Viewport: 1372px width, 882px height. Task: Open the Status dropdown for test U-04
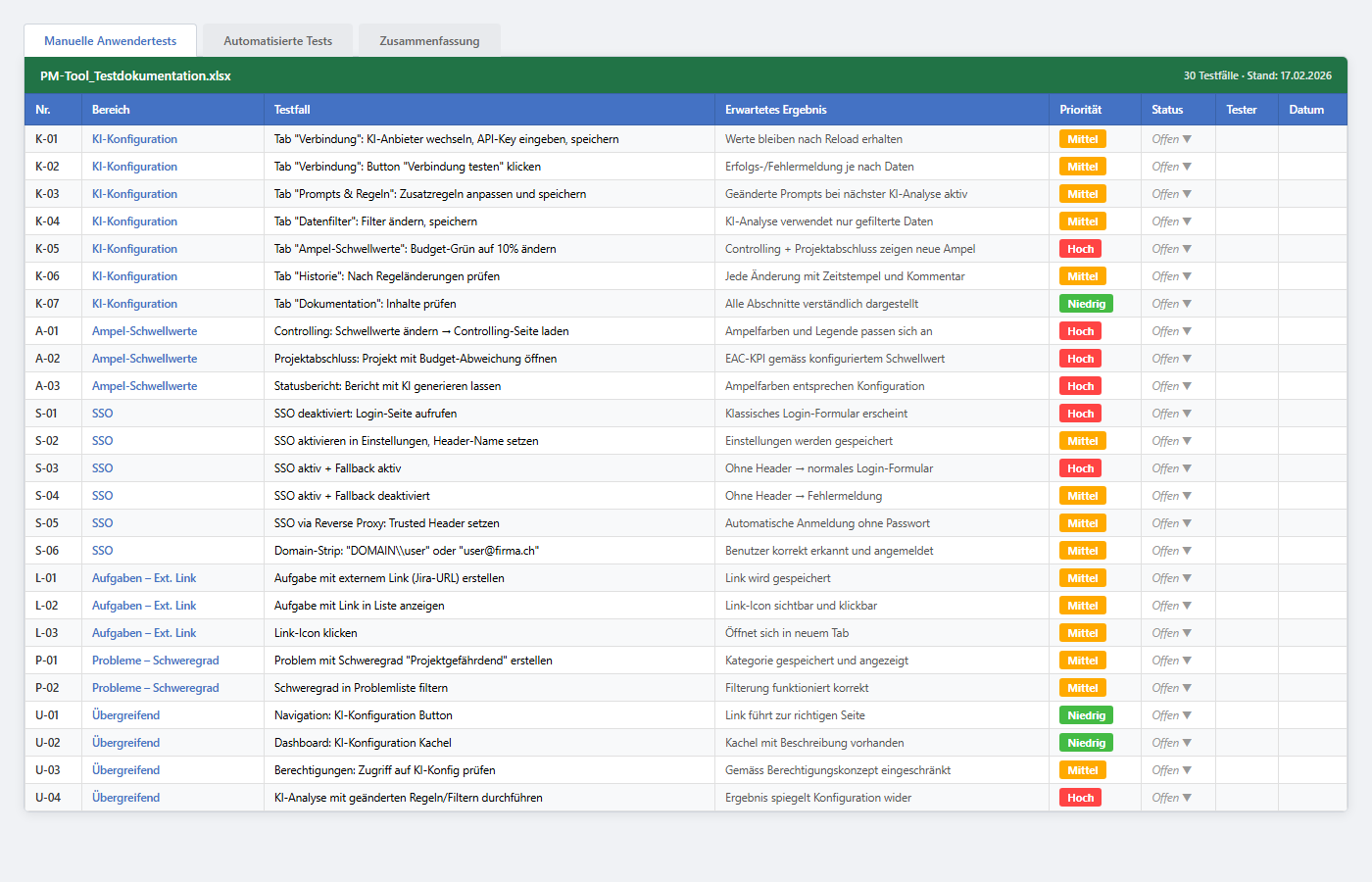tap(1172, 798)
